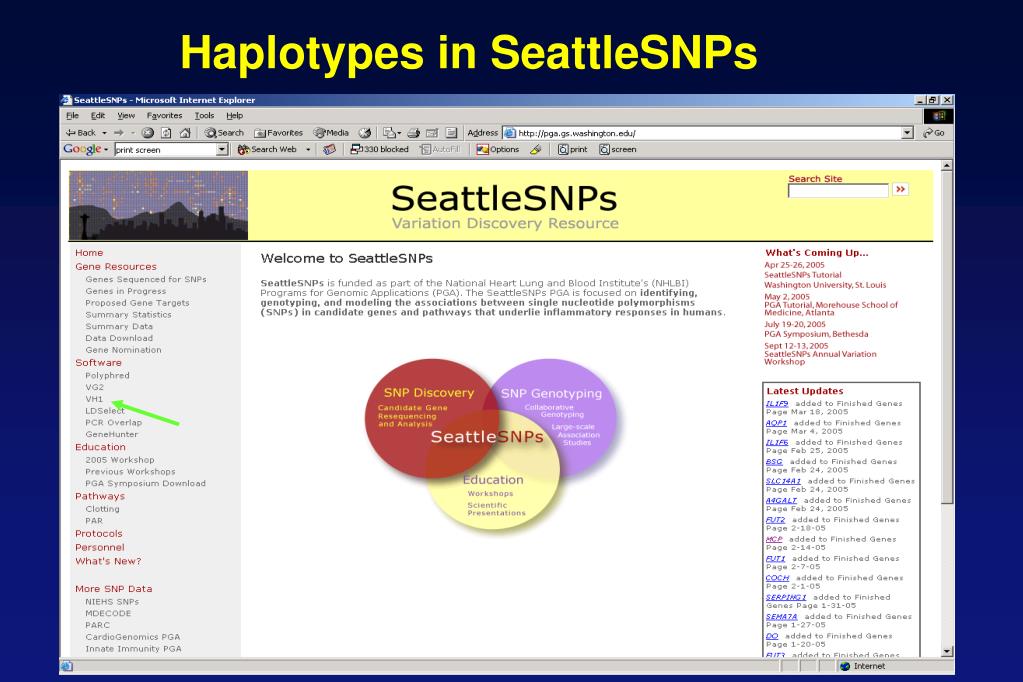Click in the Search Site text field
The height and width of the screenshot is (682, 1023).
tap(838, 191)
